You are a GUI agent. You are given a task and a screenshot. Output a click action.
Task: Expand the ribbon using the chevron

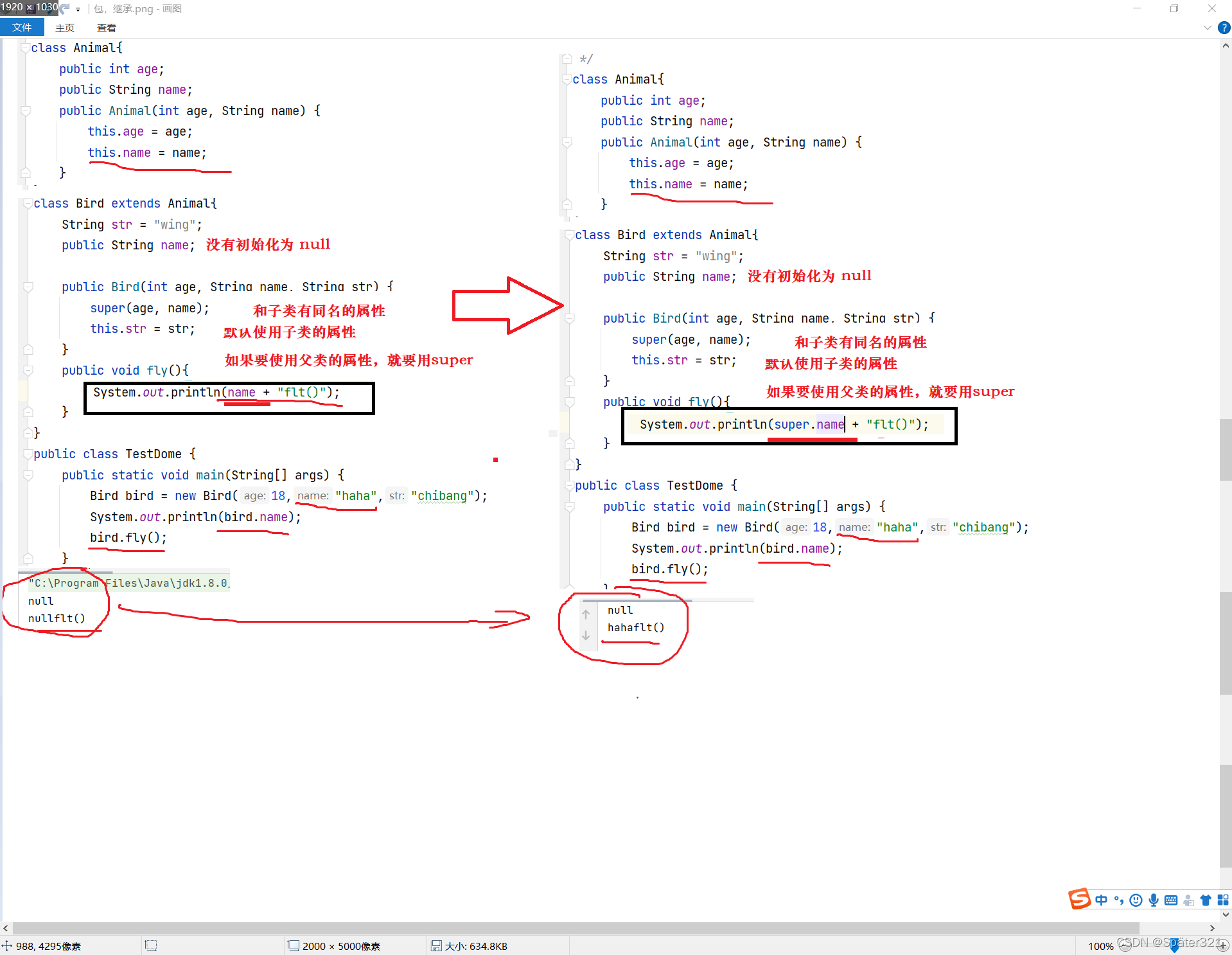pos(1207,28)
